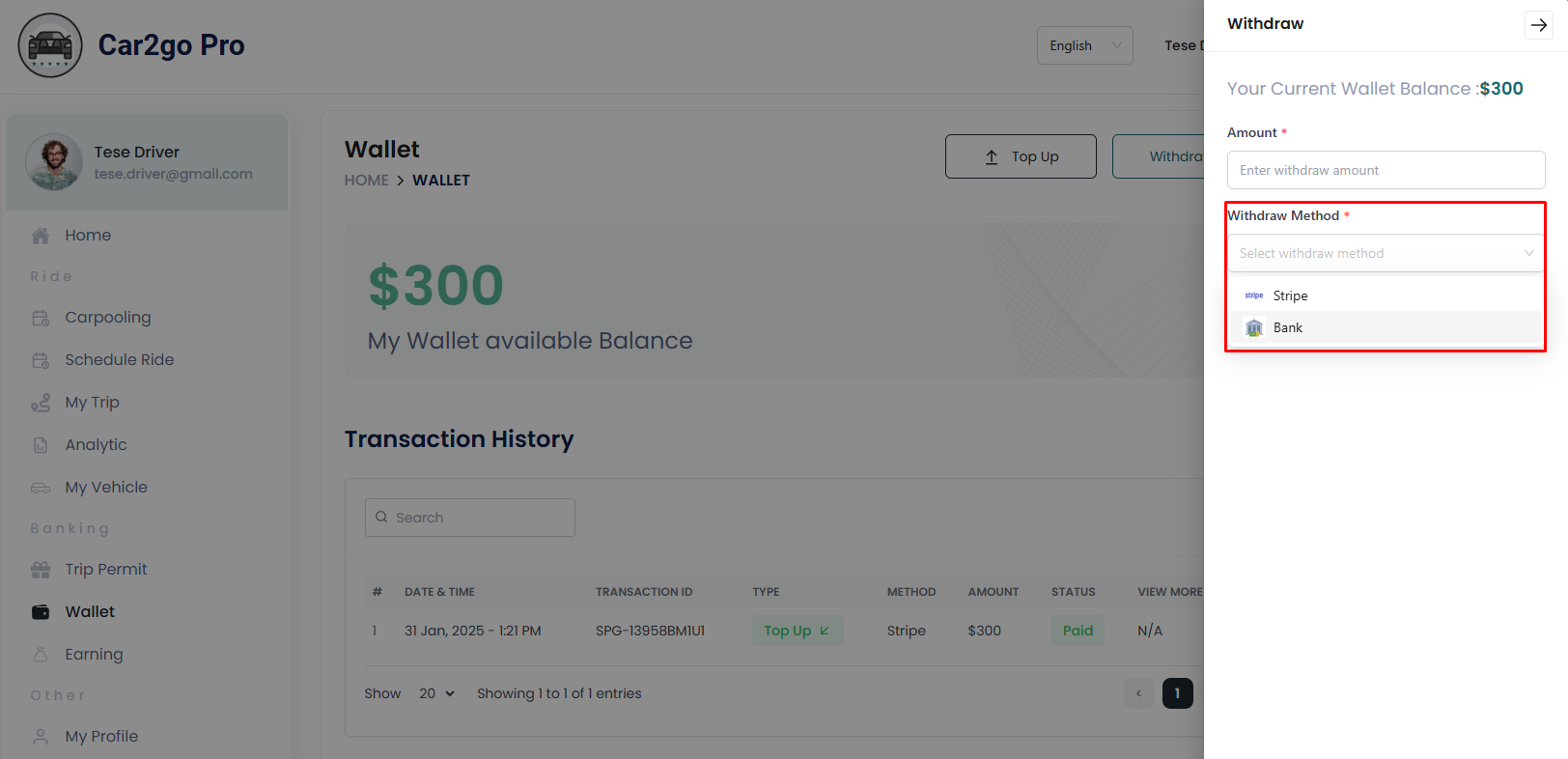Click Tese Driver profile avatar
1568x759 pixels.
pos(54,162)
